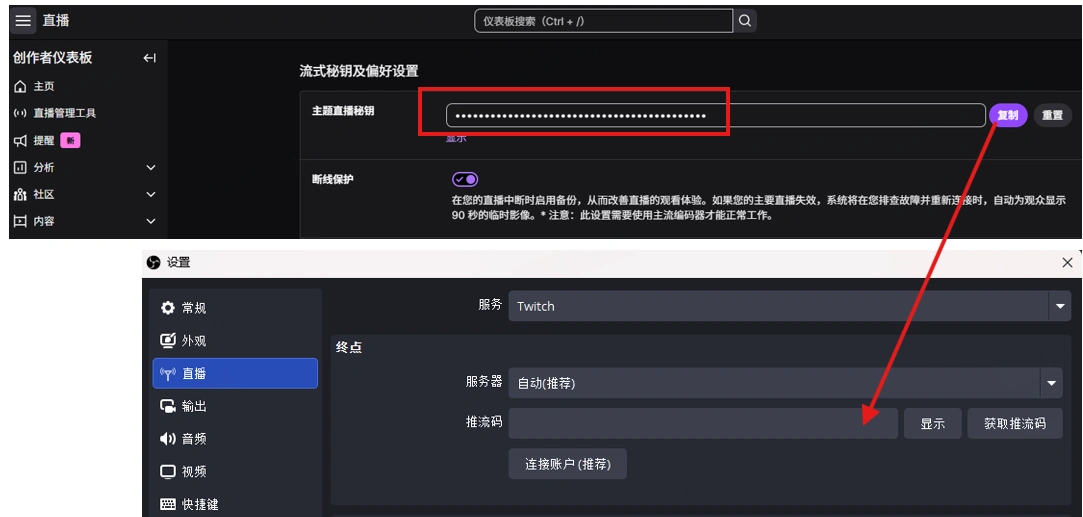Select the 输出 settings tab

pos(235,406)
